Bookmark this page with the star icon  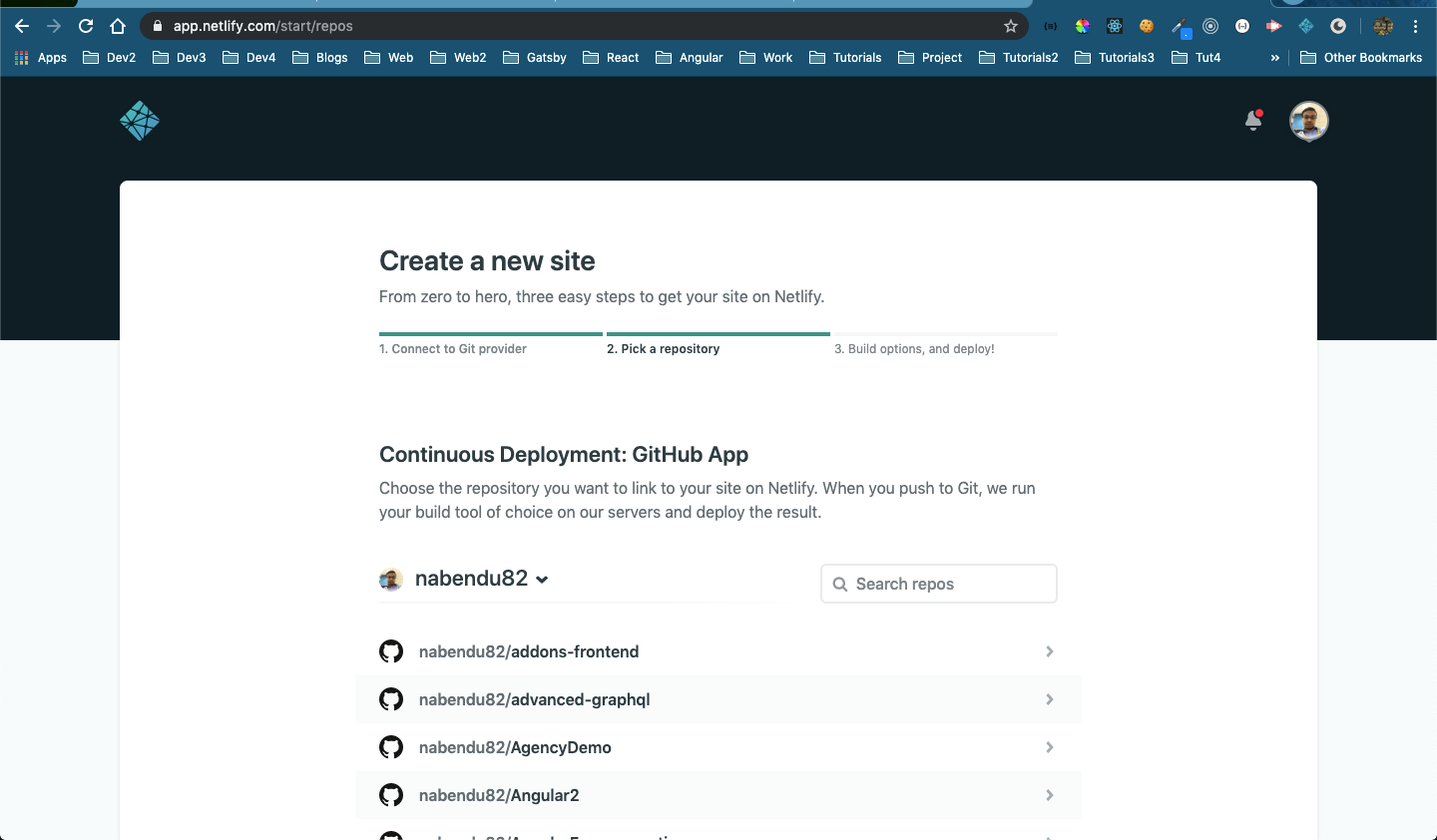(x=1011, y=26)
